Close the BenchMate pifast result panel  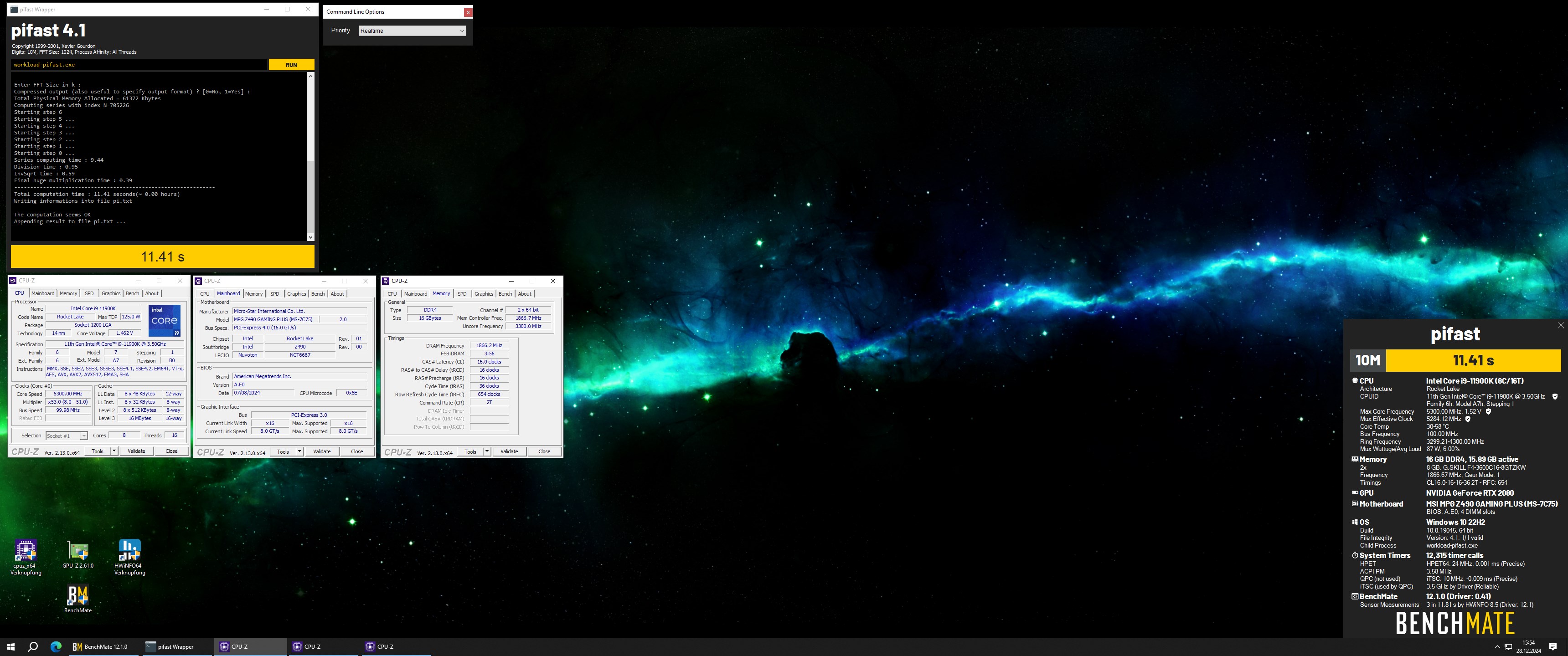pyautogui.click(x=1561, y=325)
